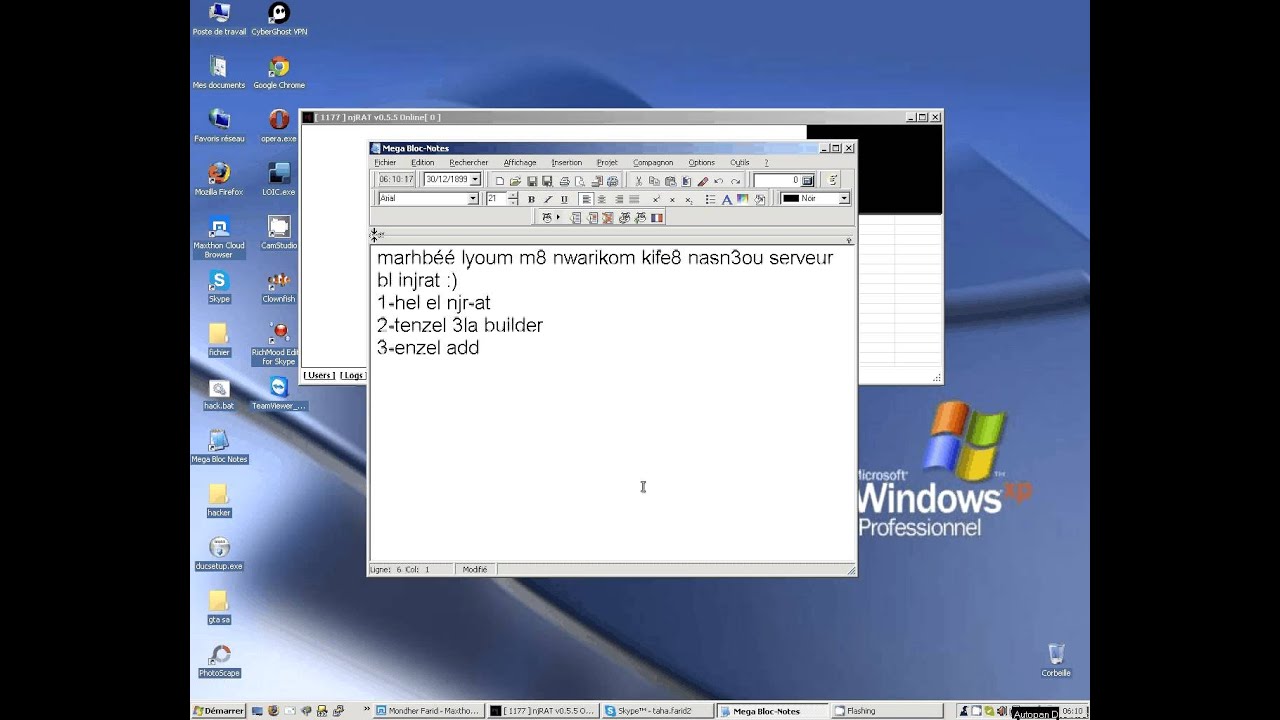Switch to njRAT v0.5.5 taskbar button
1280x720 pixels.
542,711
